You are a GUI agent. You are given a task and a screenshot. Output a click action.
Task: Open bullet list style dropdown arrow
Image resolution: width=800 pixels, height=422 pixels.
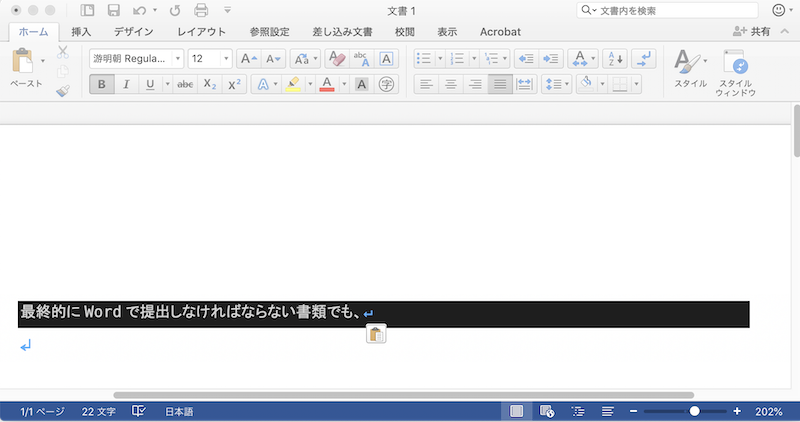[440, 59]
